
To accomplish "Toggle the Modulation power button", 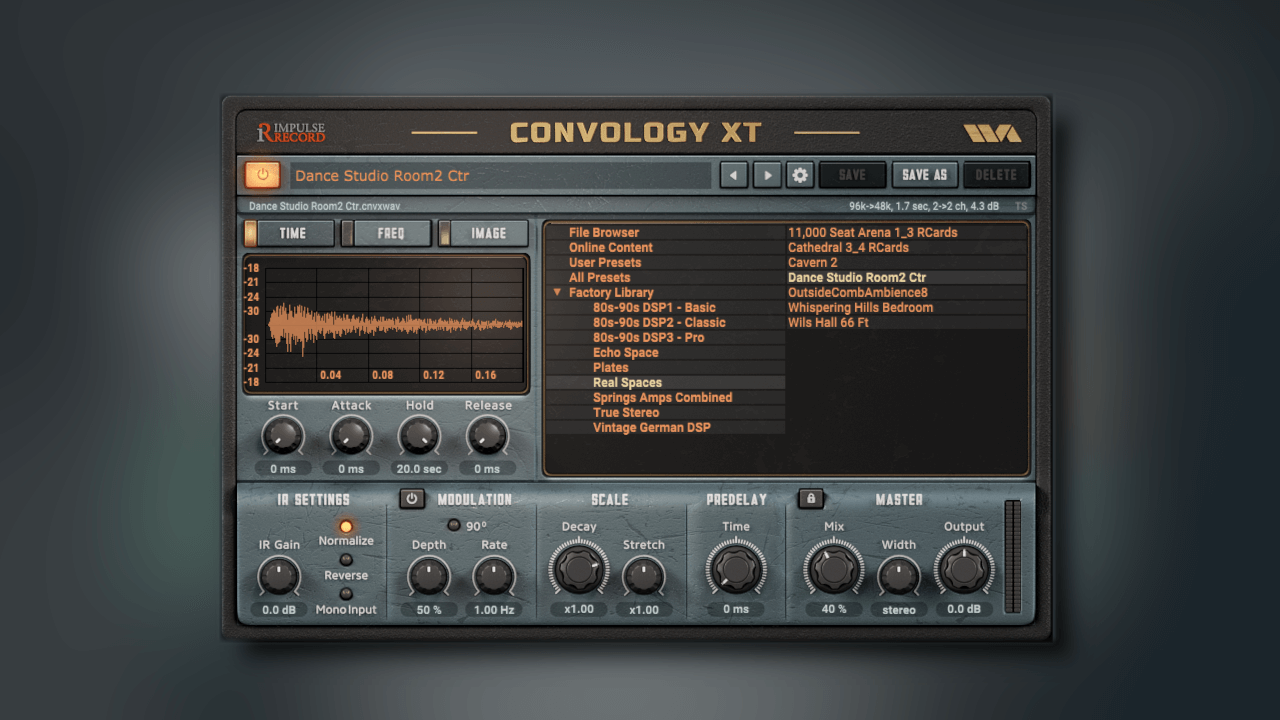I will coord(412,498).
